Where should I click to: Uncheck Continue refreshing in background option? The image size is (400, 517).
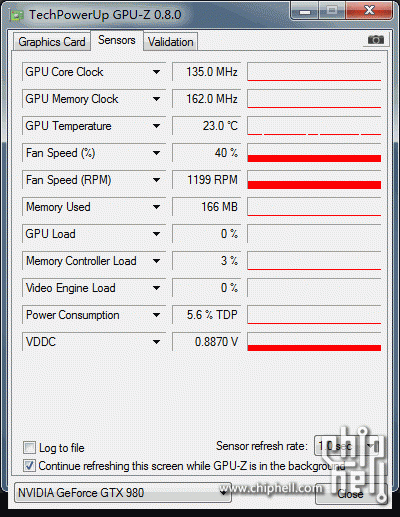tap(29, 466)
